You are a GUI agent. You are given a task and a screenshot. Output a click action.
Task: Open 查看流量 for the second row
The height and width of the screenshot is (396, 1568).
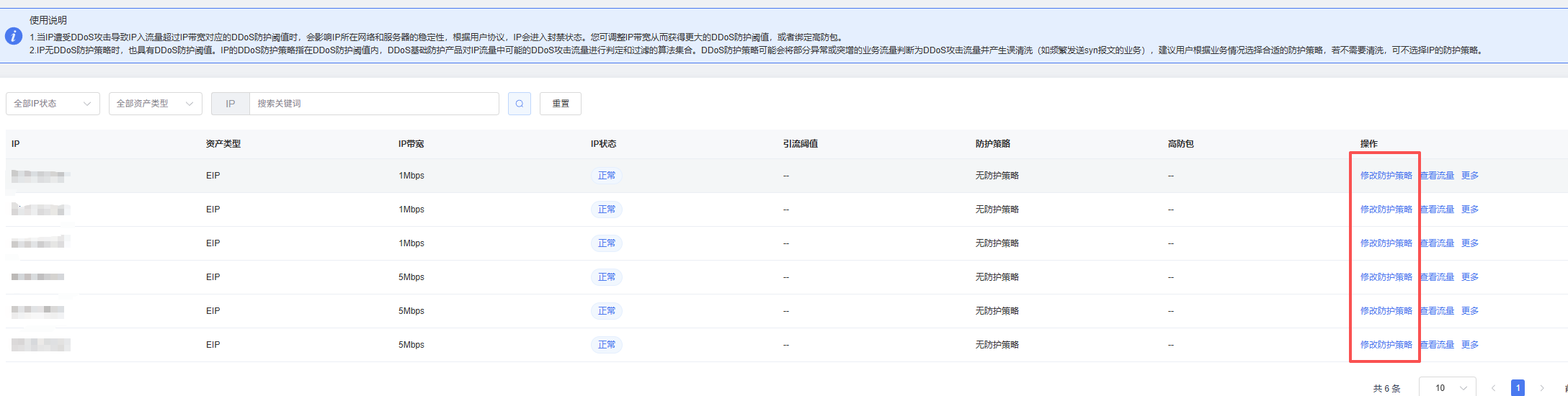[1438, 210]
